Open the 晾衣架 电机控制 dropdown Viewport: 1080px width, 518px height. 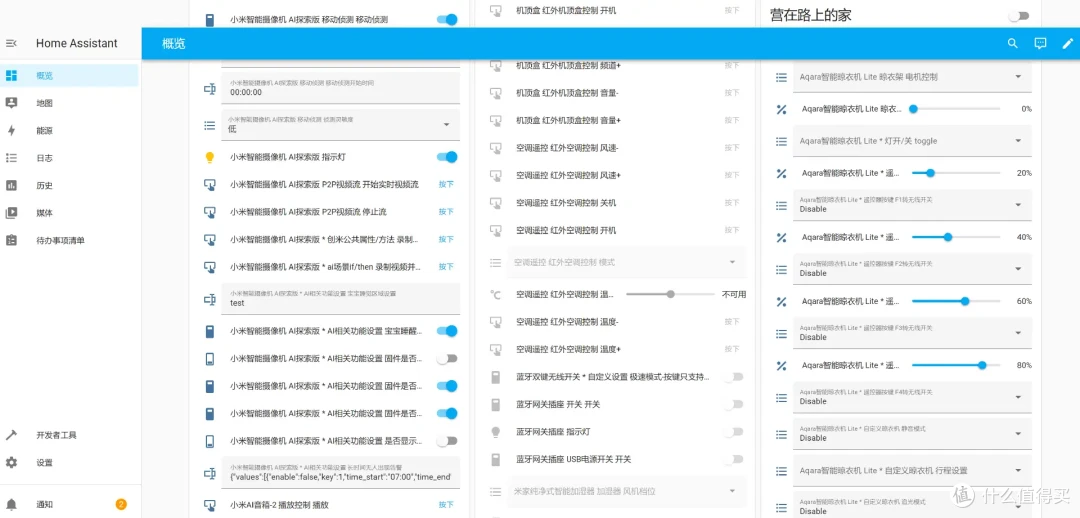[x=913, y=77]
